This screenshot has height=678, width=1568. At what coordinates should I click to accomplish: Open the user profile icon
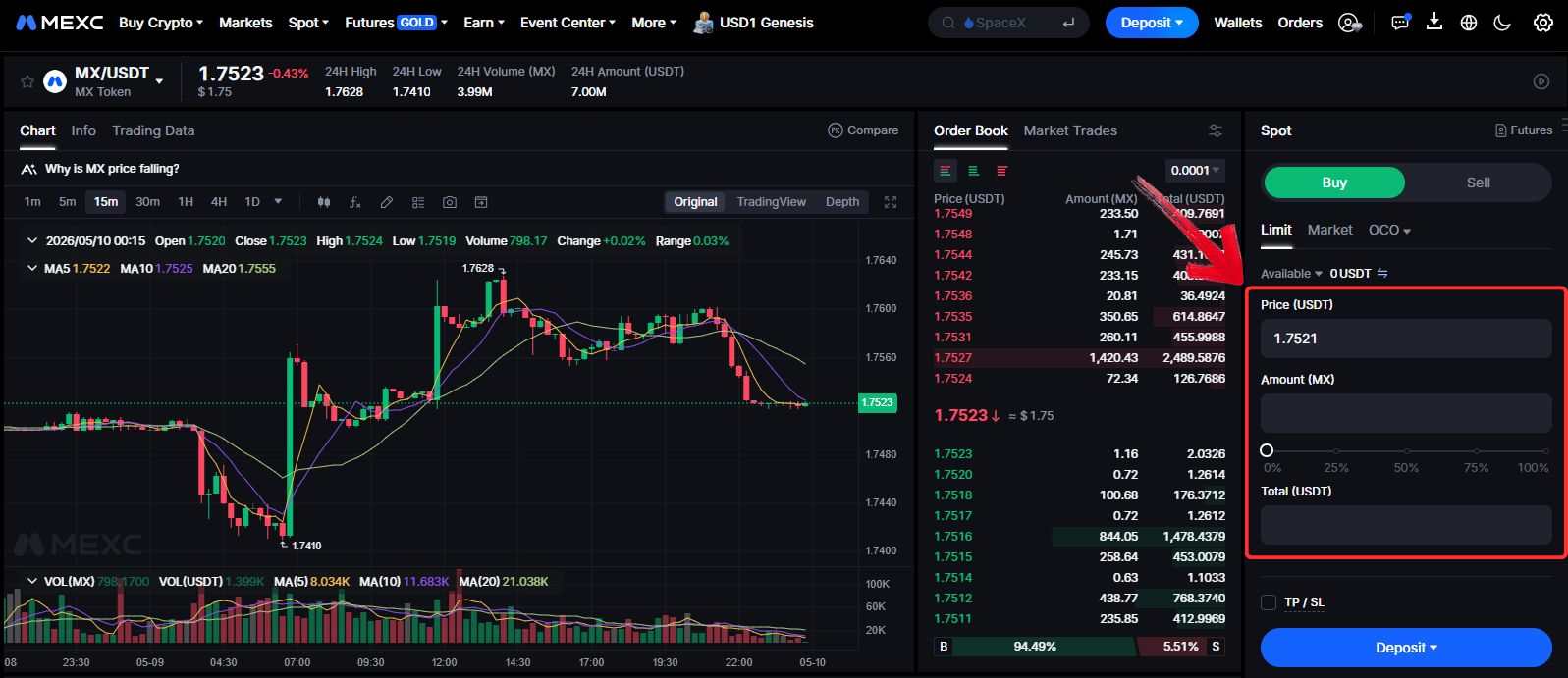tap(1351, 23)
